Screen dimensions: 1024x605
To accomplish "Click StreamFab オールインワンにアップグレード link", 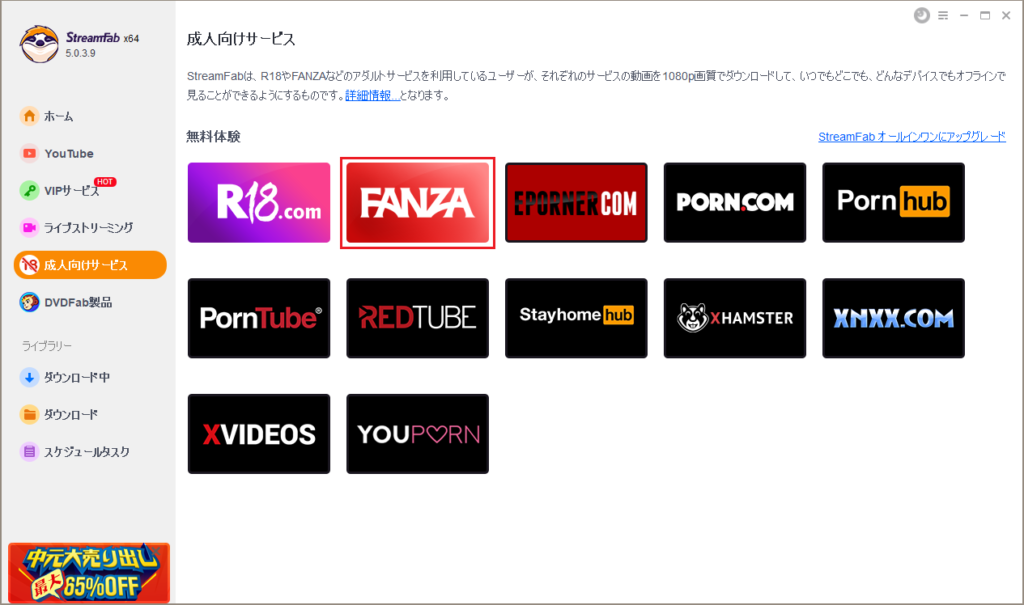I will (x=912, y=137).
